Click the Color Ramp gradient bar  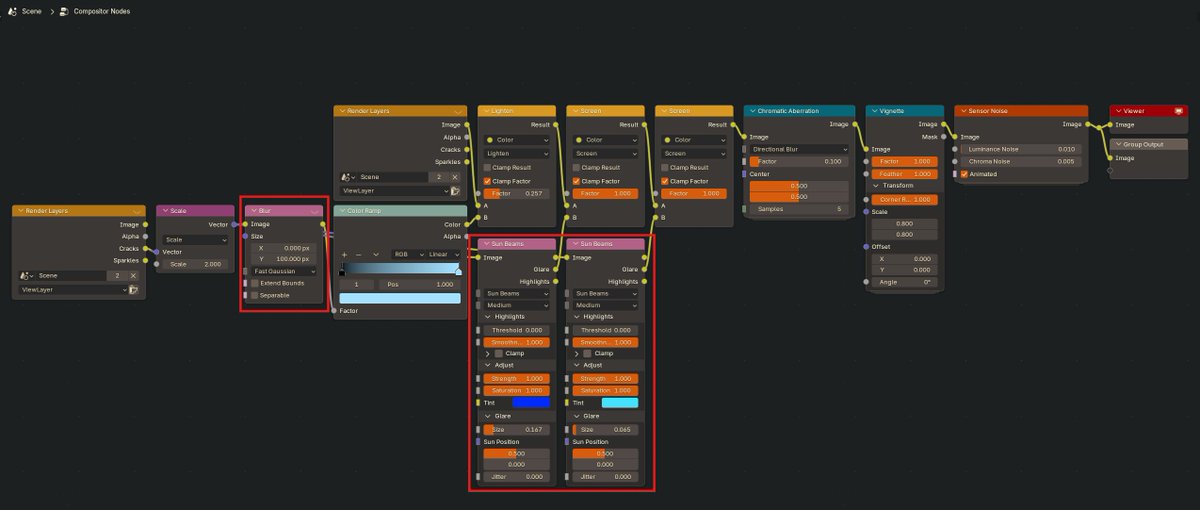(400, 270)
